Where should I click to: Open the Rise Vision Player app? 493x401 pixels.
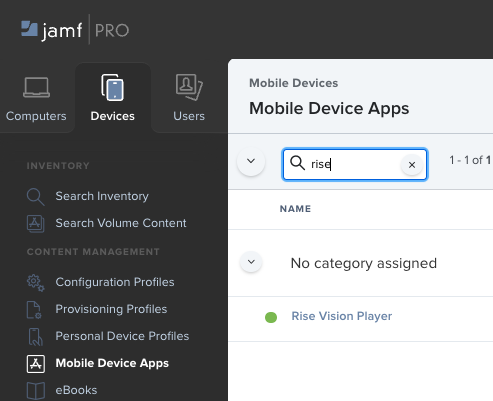[342, 316]
